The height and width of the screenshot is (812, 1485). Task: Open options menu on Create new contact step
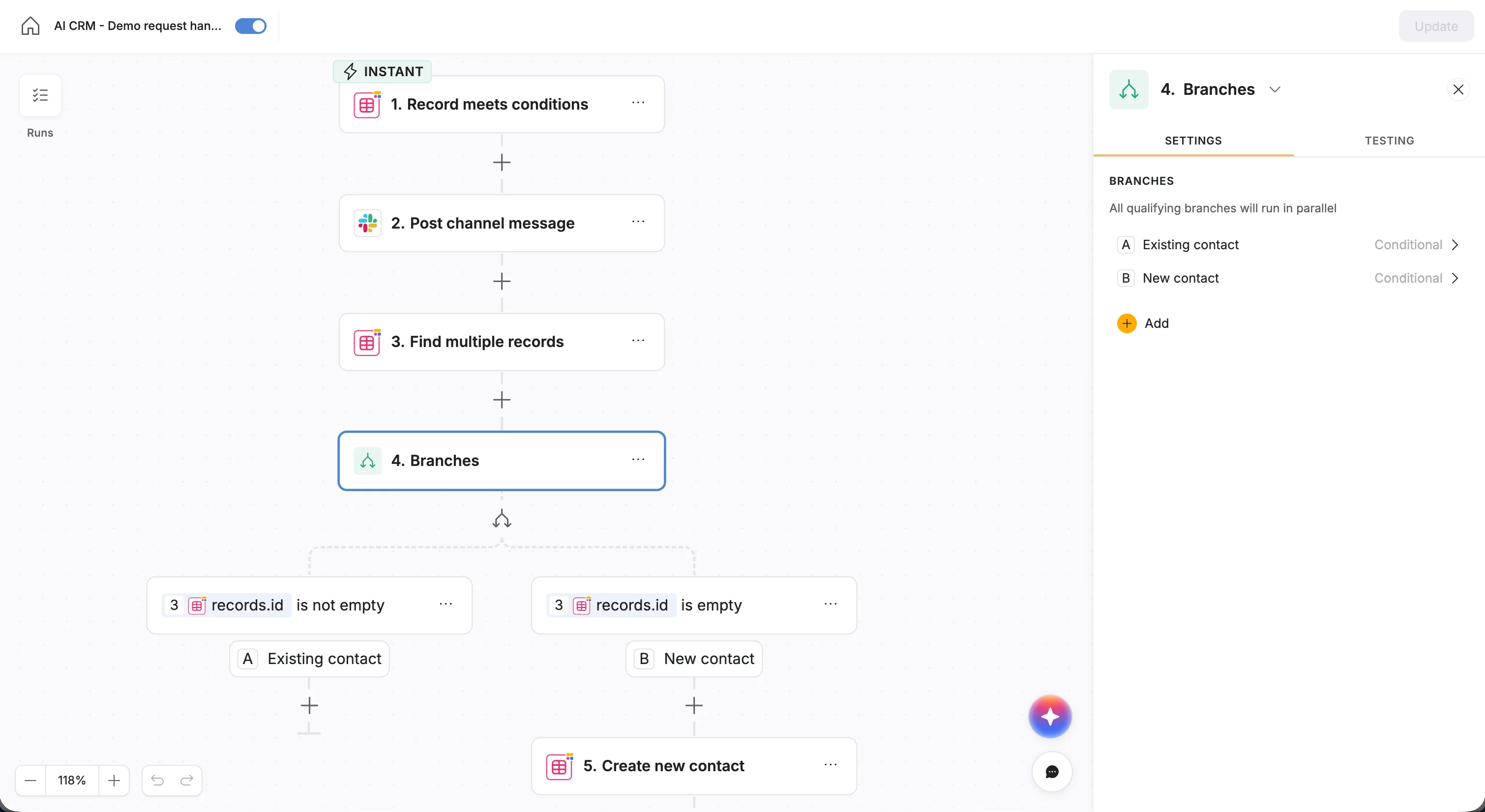coord(831,764)
